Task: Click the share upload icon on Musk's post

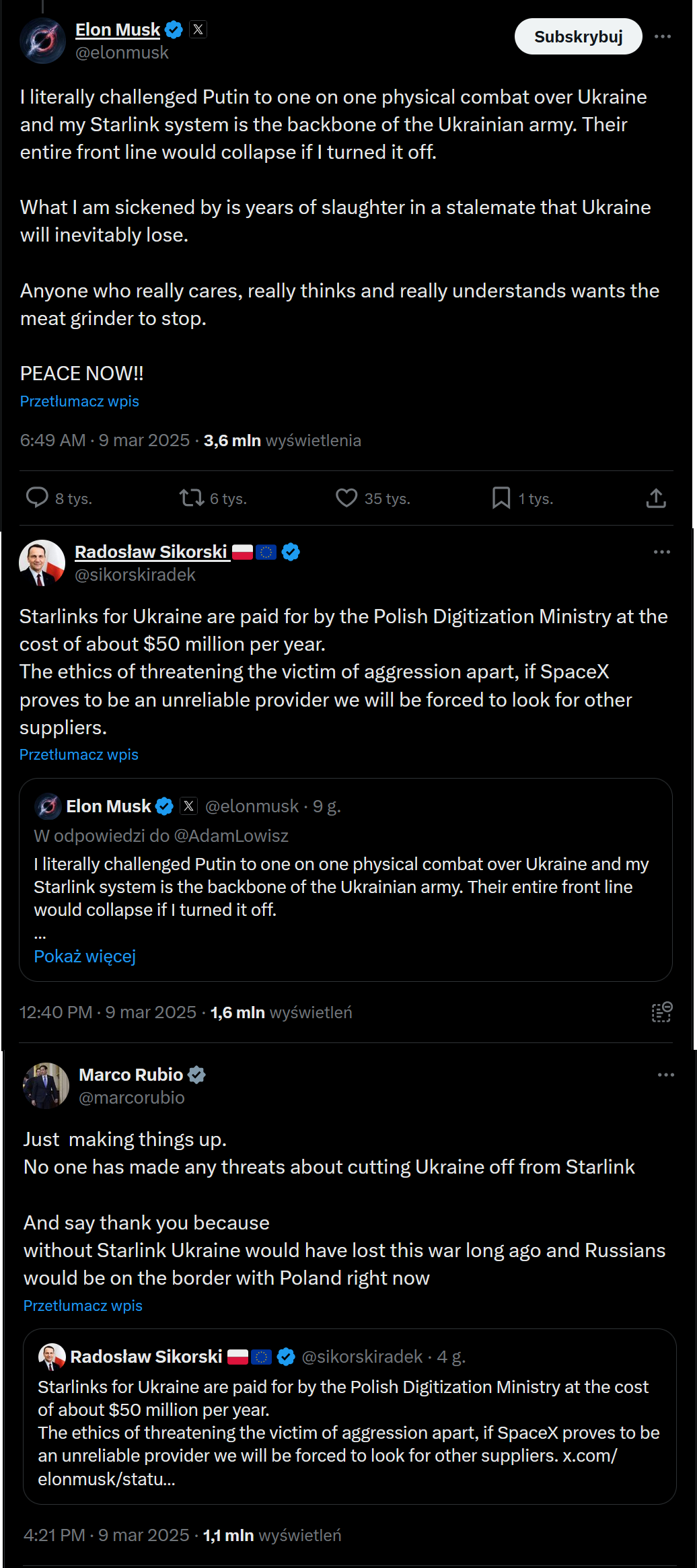Action: click(656, 497)
